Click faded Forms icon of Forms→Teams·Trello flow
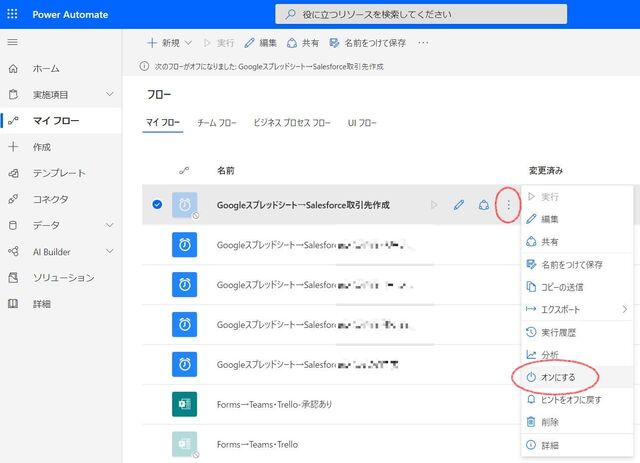Screen dimensions: 640x463 (x=184, y=444)
